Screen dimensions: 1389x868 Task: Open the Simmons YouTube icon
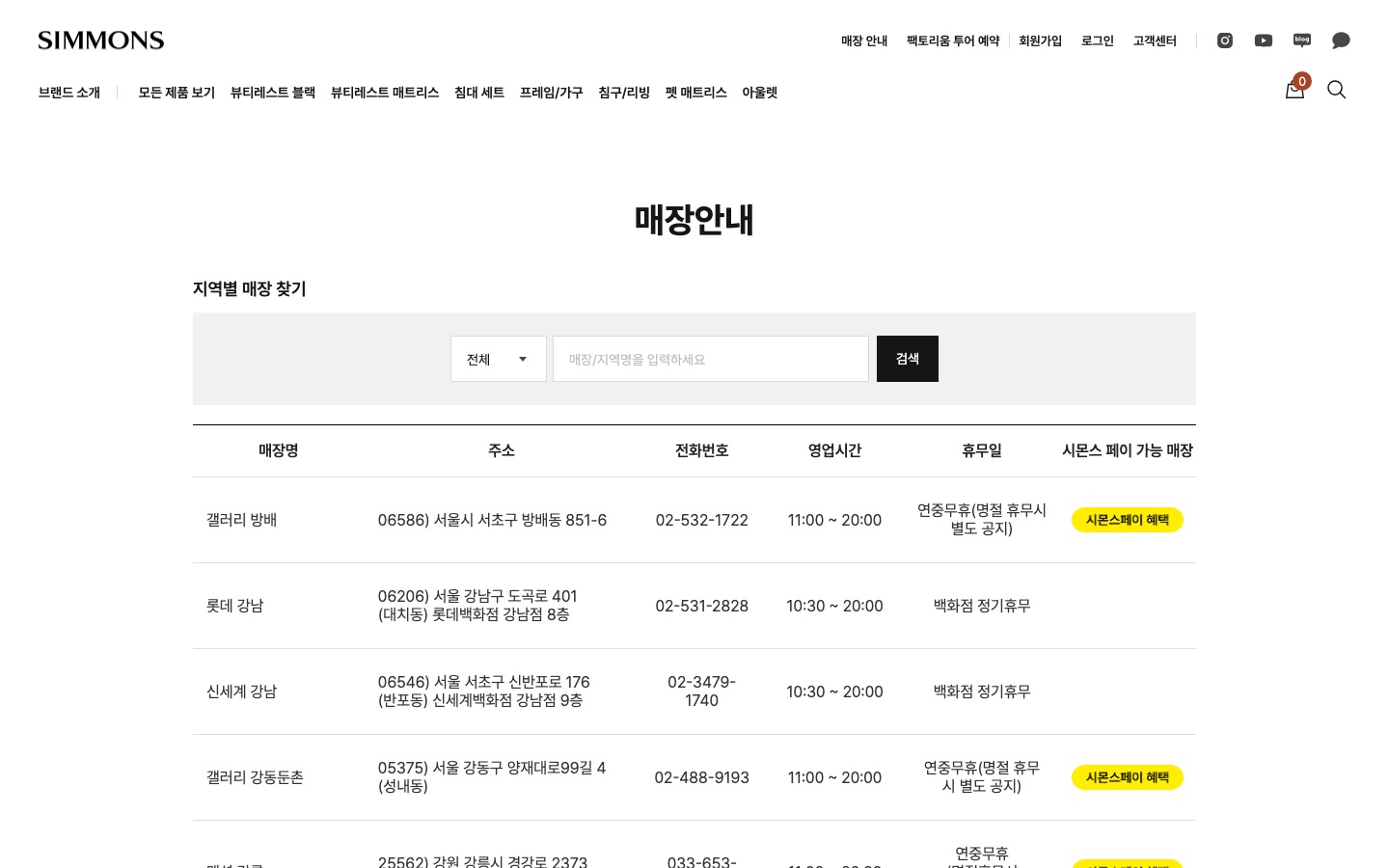click(x=1264, y=41)
